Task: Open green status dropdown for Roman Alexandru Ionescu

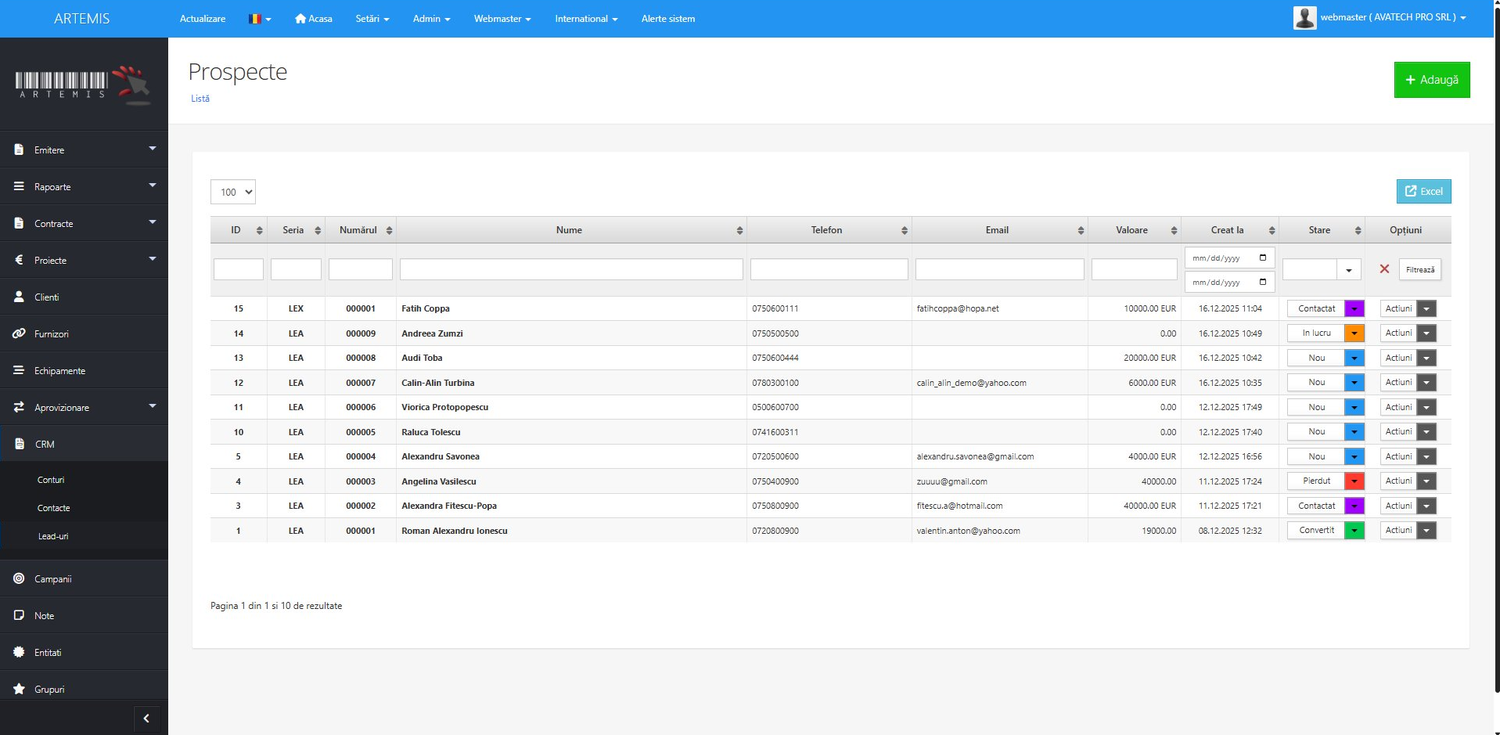Action: 1355,531
